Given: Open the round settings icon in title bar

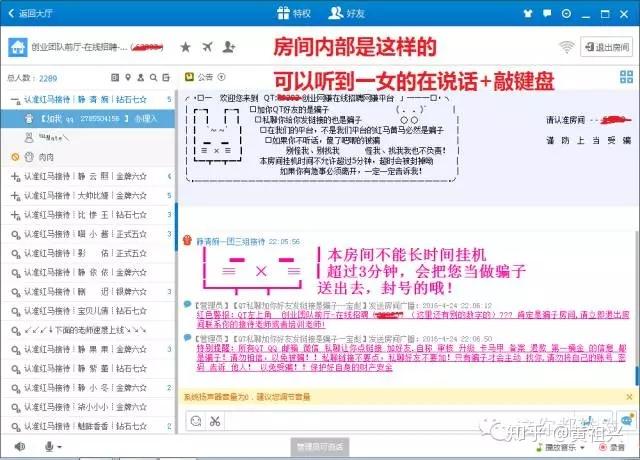Looking at the screenshot, I should coord(567,13).
